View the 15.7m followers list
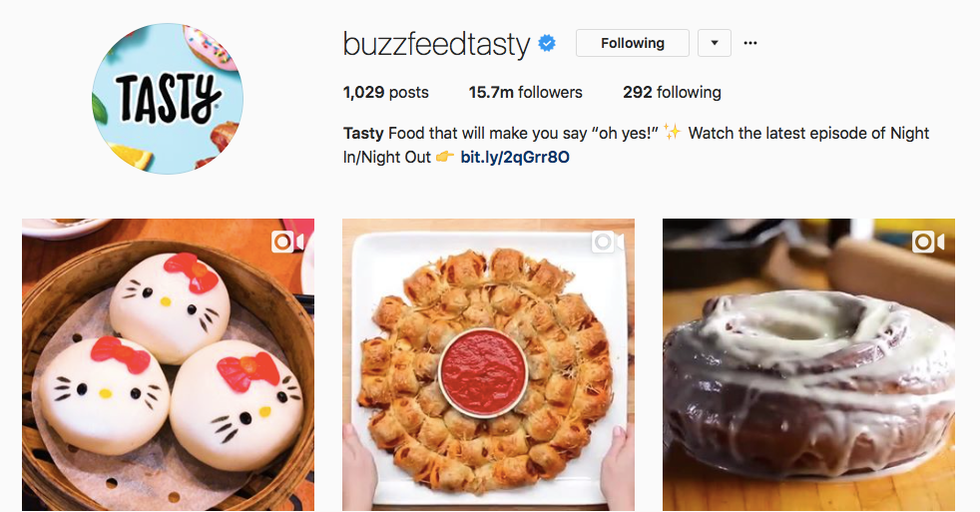 pyautogui.click(x=526, y=93)
